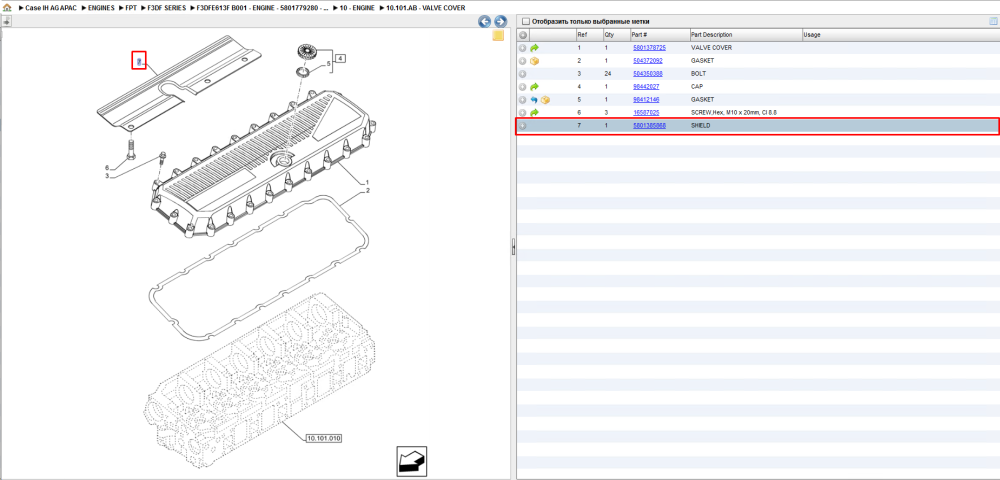Click callout 2 for the gasket
Image resolution: width=1000 pixels, height=480 pixels.
point(367,191)
